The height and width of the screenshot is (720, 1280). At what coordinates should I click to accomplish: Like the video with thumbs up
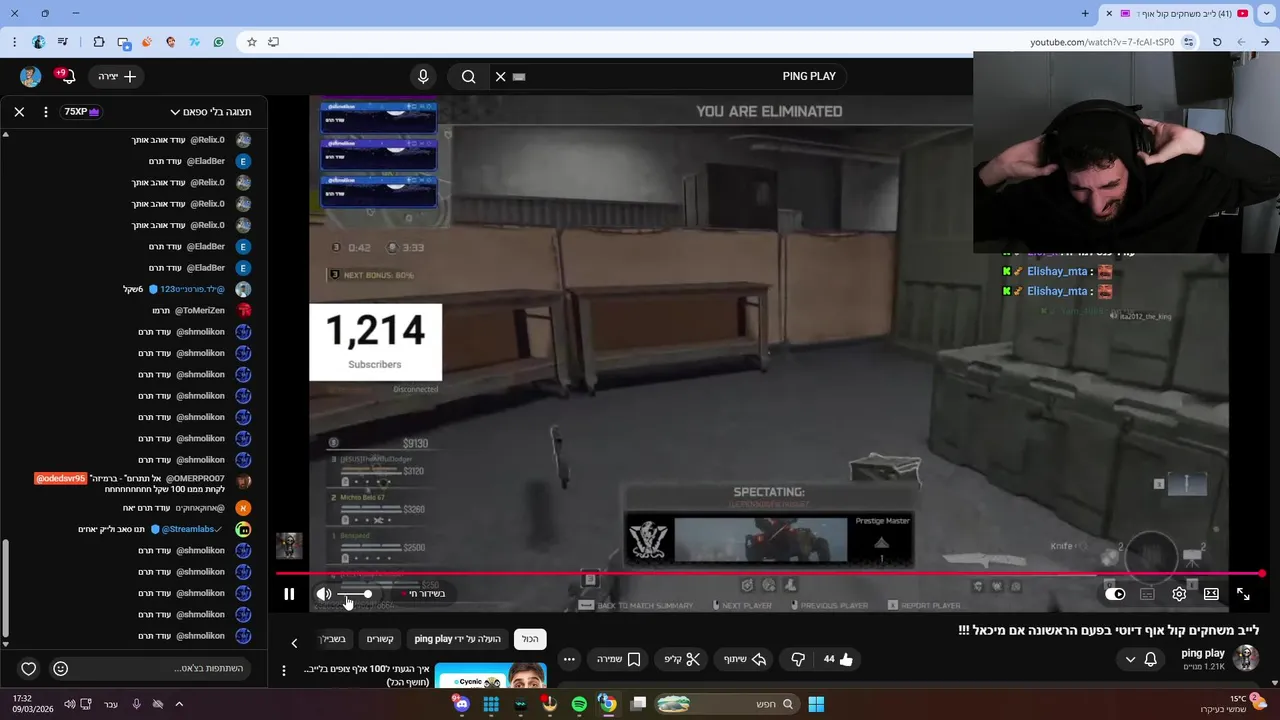(x=837, y=659)
